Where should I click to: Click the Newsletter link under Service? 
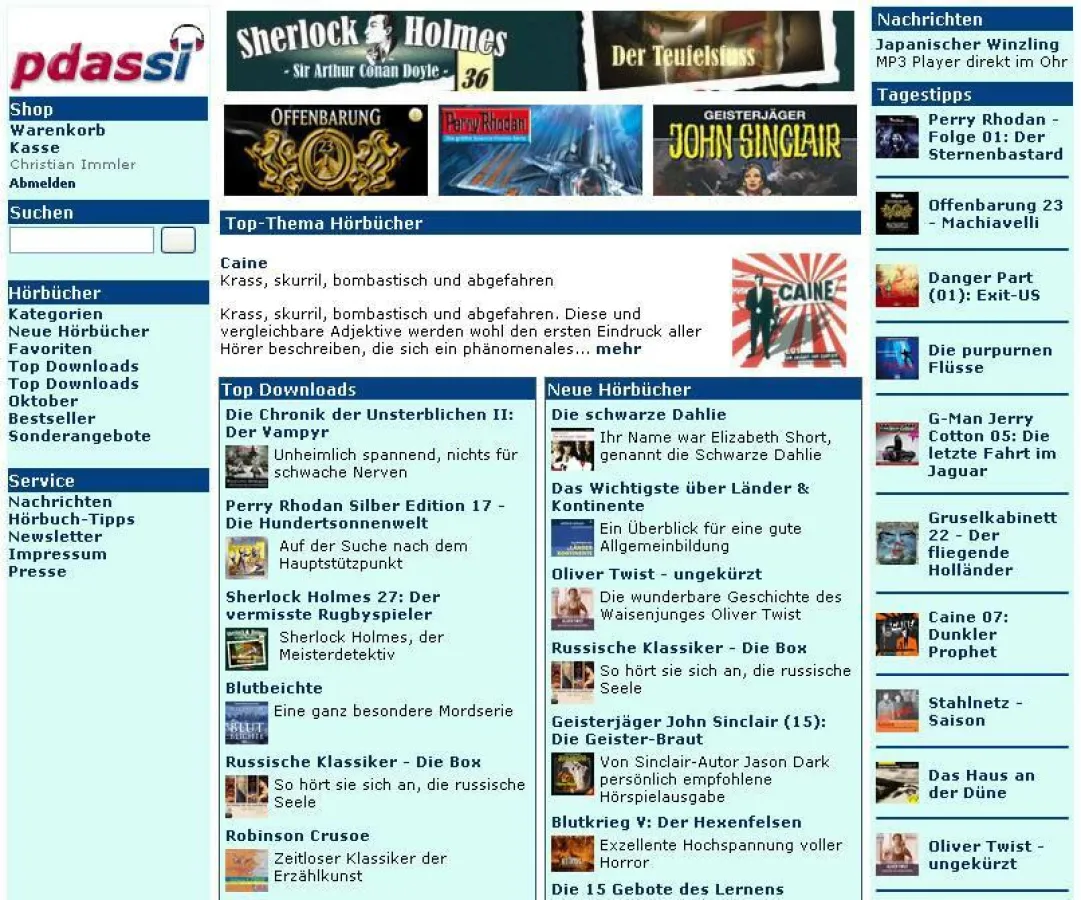56,537
